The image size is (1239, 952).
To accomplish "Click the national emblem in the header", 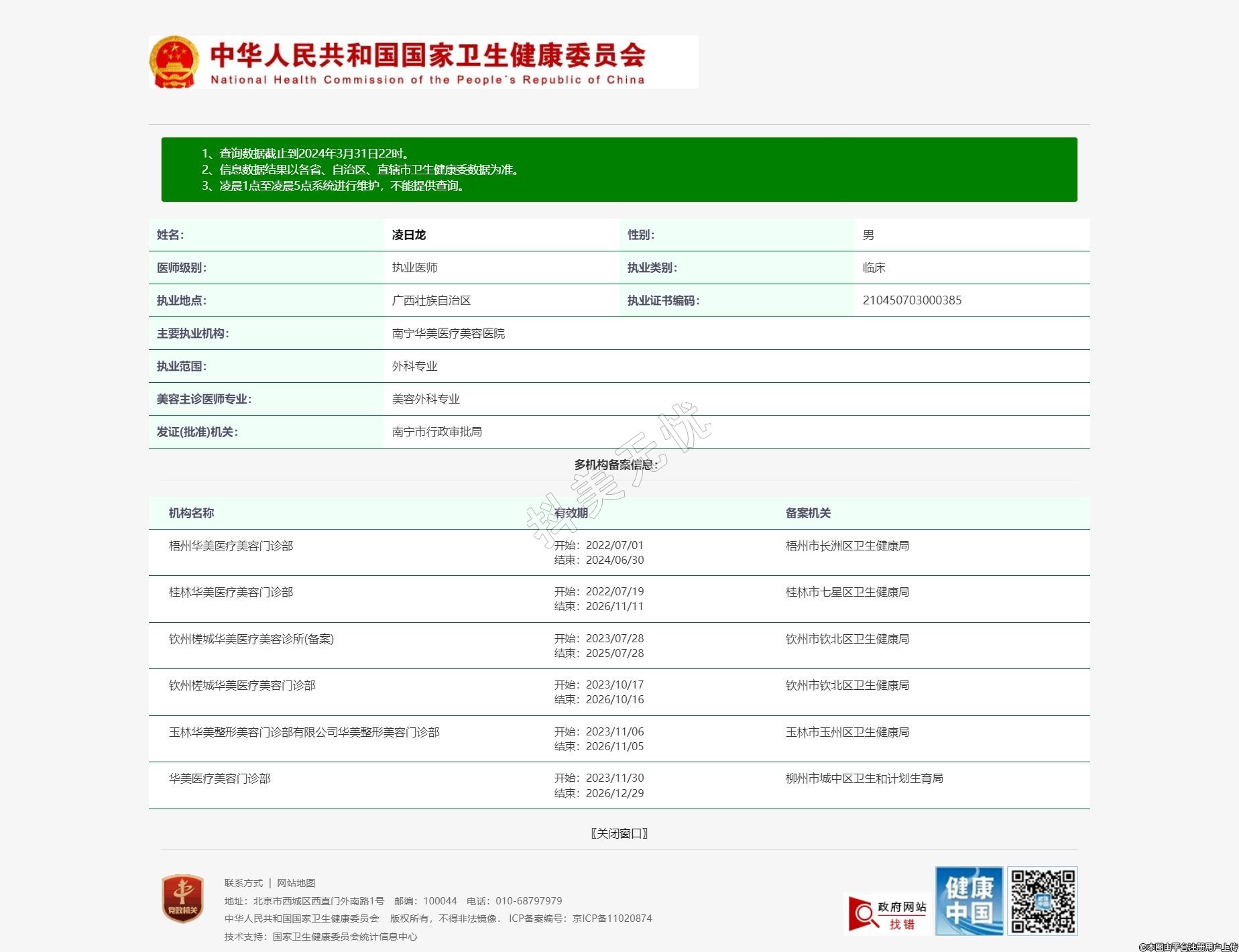I will pos(174,62).
